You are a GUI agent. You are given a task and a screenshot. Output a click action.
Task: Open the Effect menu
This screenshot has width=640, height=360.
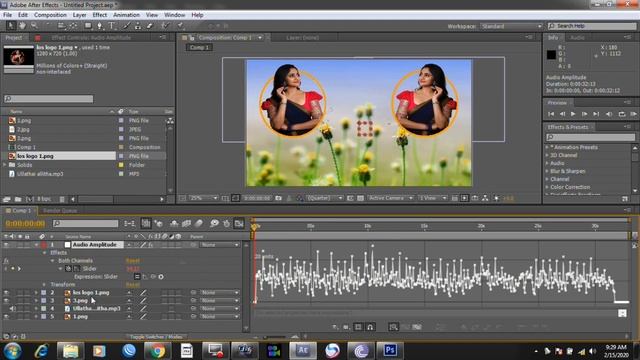(x=100, y=15)
